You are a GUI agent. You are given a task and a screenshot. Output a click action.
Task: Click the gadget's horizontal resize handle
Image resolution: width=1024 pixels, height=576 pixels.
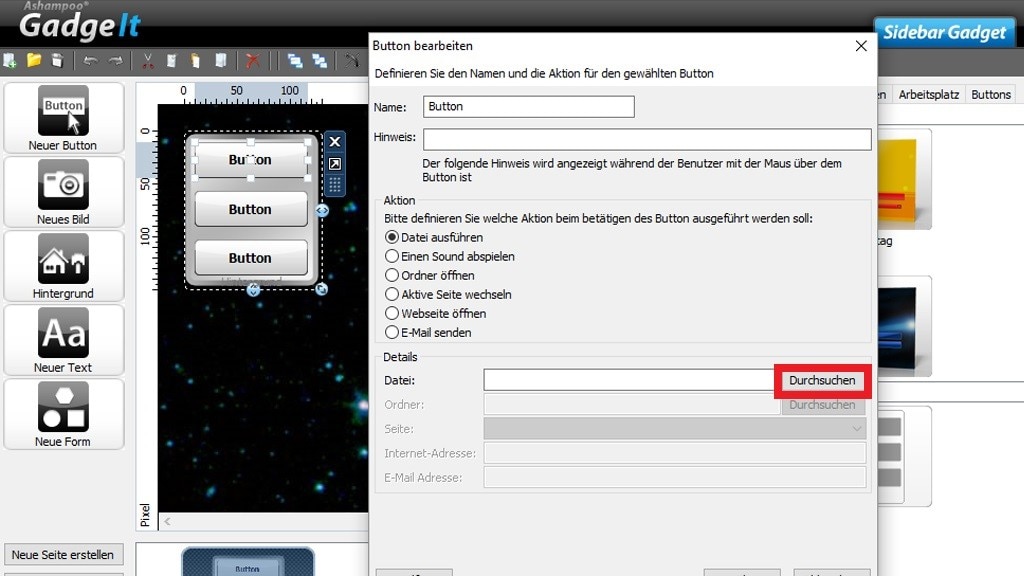(x=322, y=211)
